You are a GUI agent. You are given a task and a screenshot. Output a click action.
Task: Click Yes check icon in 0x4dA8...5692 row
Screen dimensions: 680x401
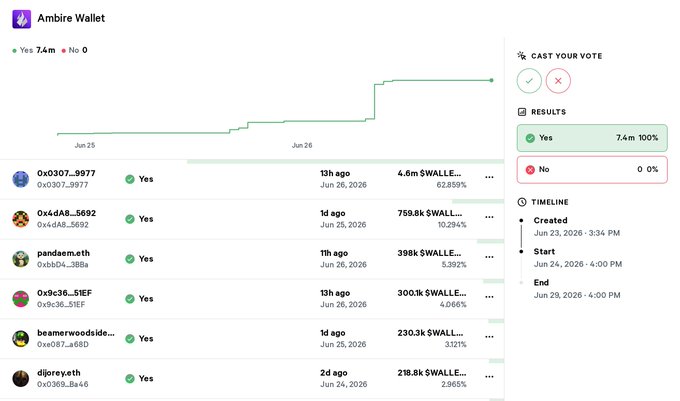130,219
